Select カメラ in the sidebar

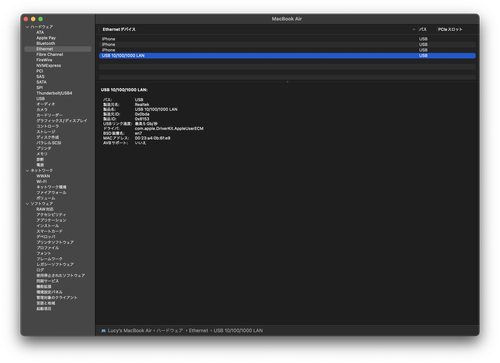(x=42, y=110)
